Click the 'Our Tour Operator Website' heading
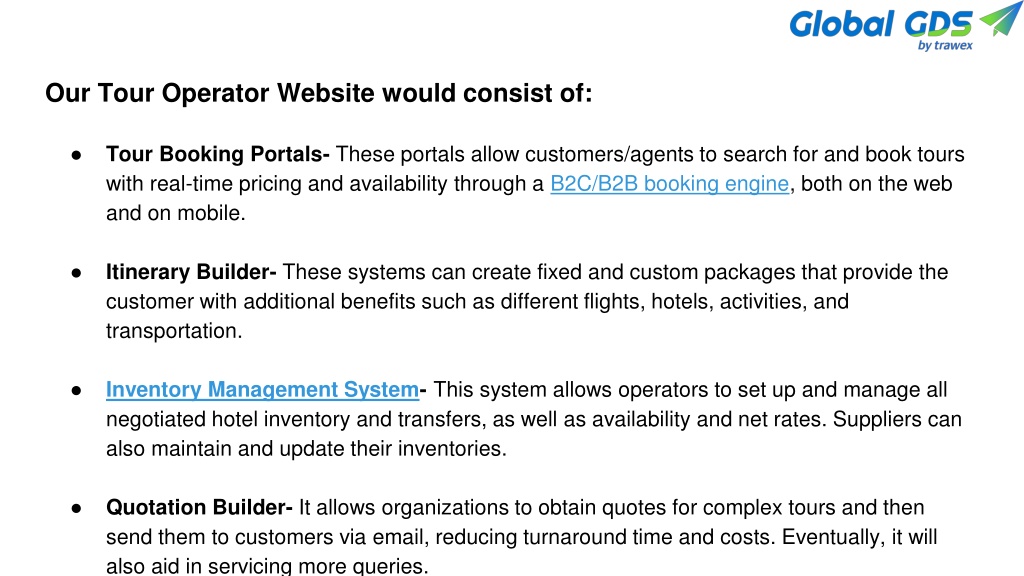The image size is (1024, 576). pyautogui.click(x=319, y=93)
